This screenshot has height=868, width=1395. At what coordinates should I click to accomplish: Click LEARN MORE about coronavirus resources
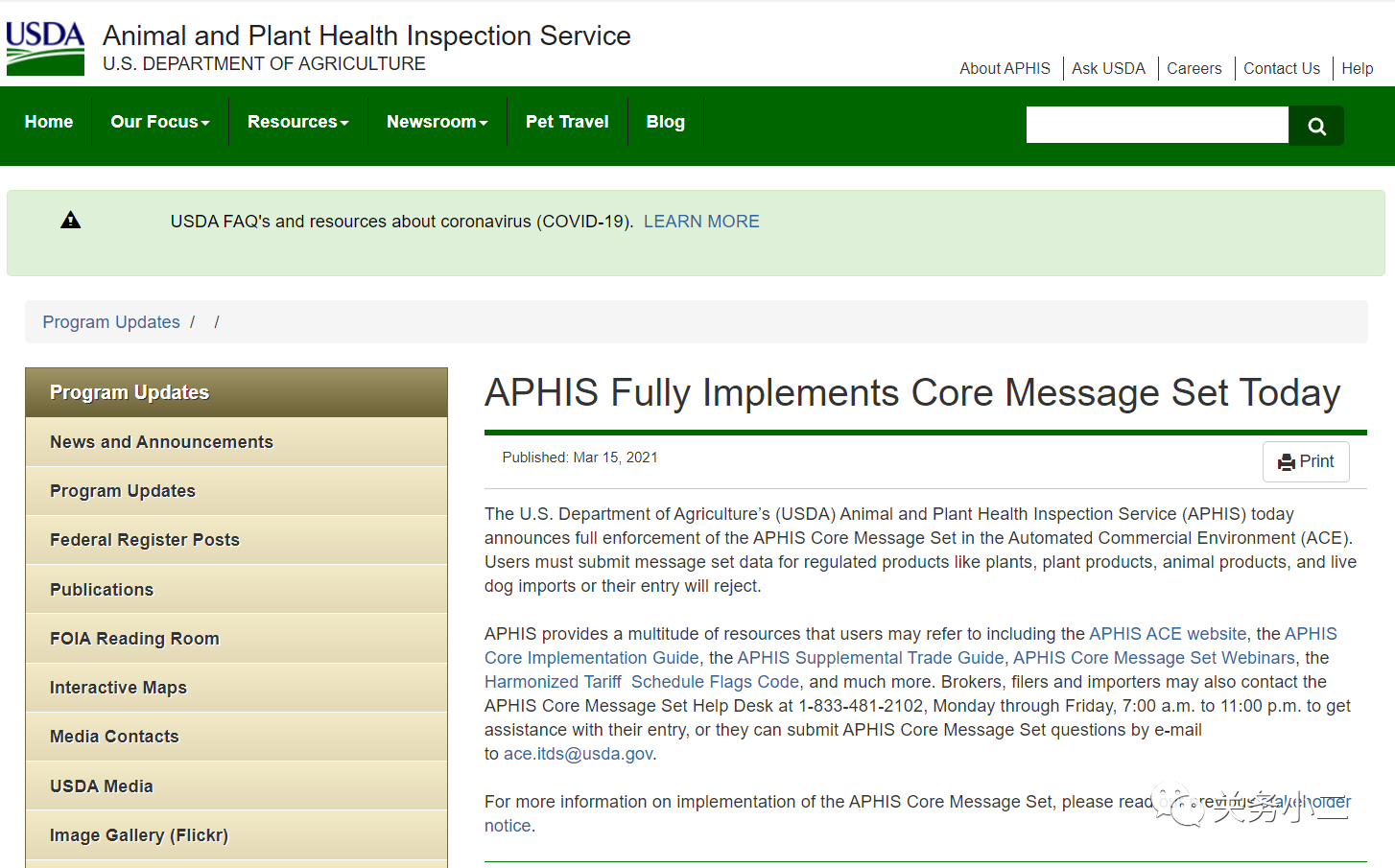coord(701,222)
